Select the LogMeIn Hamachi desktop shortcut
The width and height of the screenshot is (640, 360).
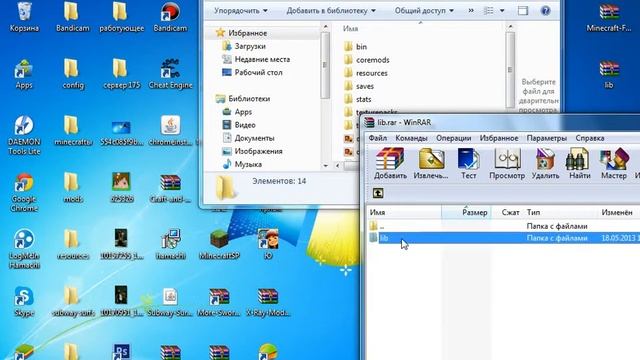point(24,249)
